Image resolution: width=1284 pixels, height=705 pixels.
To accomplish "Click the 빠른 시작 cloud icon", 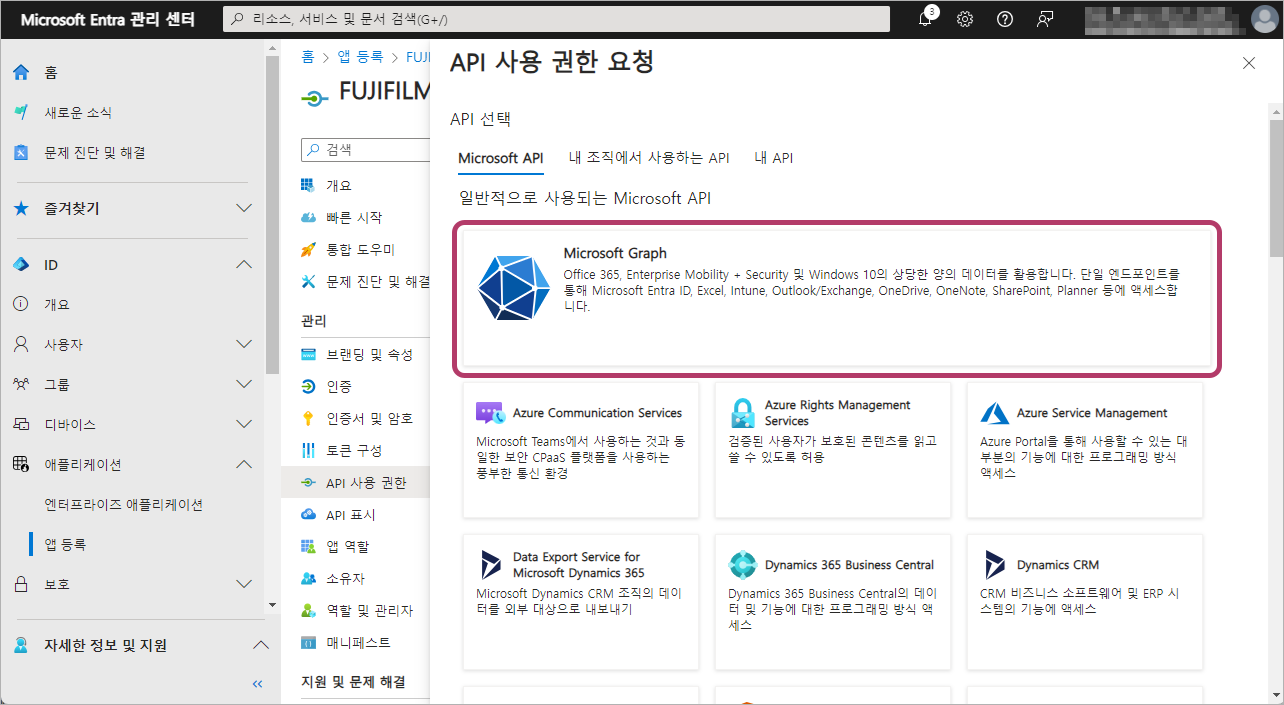I will click(308, 217).
